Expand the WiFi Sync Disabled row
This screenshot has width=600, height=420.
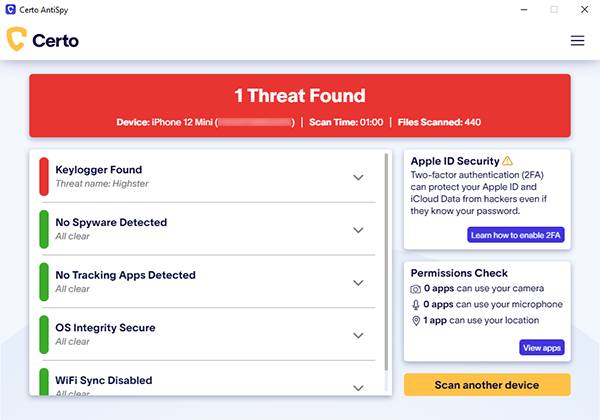358,388
